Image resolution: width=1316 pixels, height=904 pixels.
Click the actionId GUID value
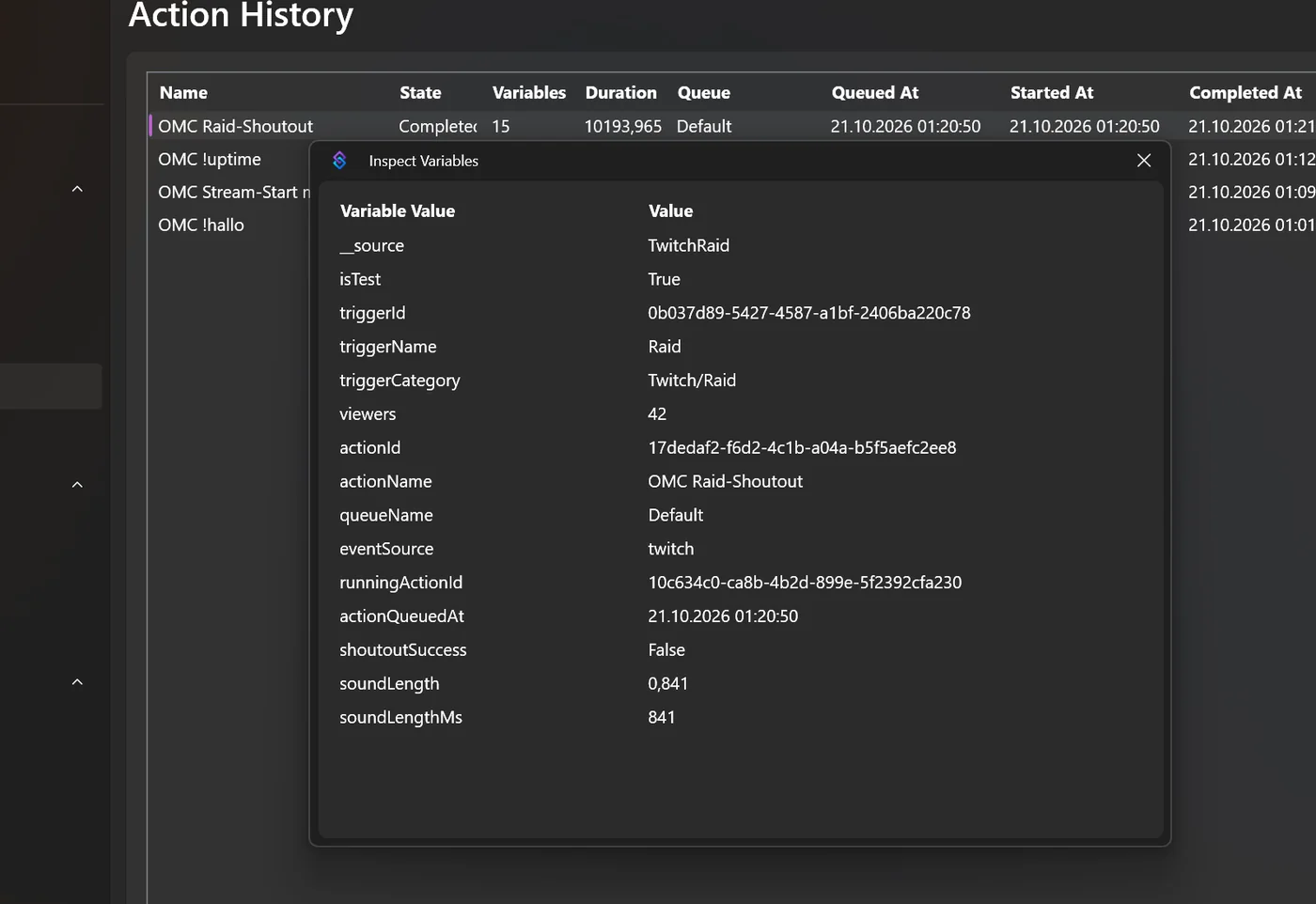(x=802, y=448)
